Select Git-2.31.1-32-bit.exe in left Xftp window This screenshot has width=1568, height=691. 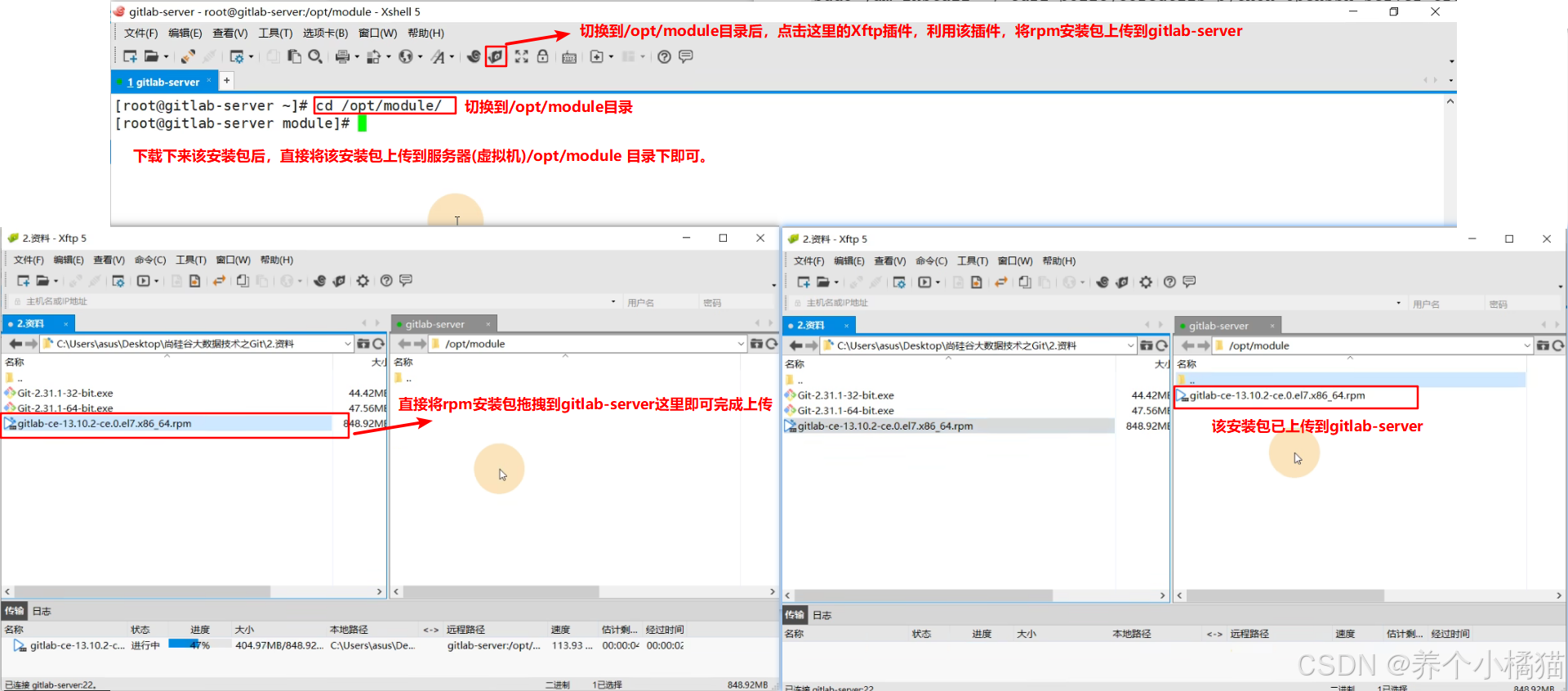65,393
